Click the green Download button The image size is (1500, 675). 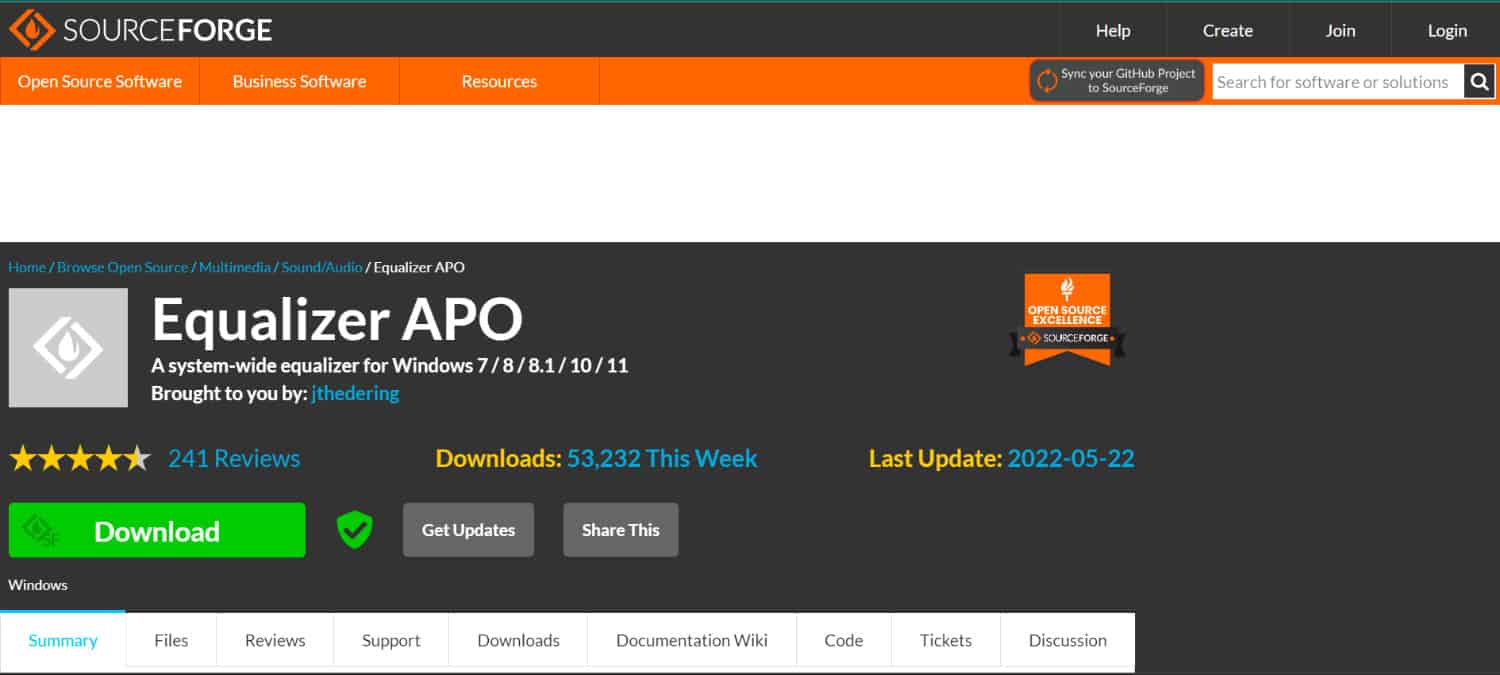[157, 530]
